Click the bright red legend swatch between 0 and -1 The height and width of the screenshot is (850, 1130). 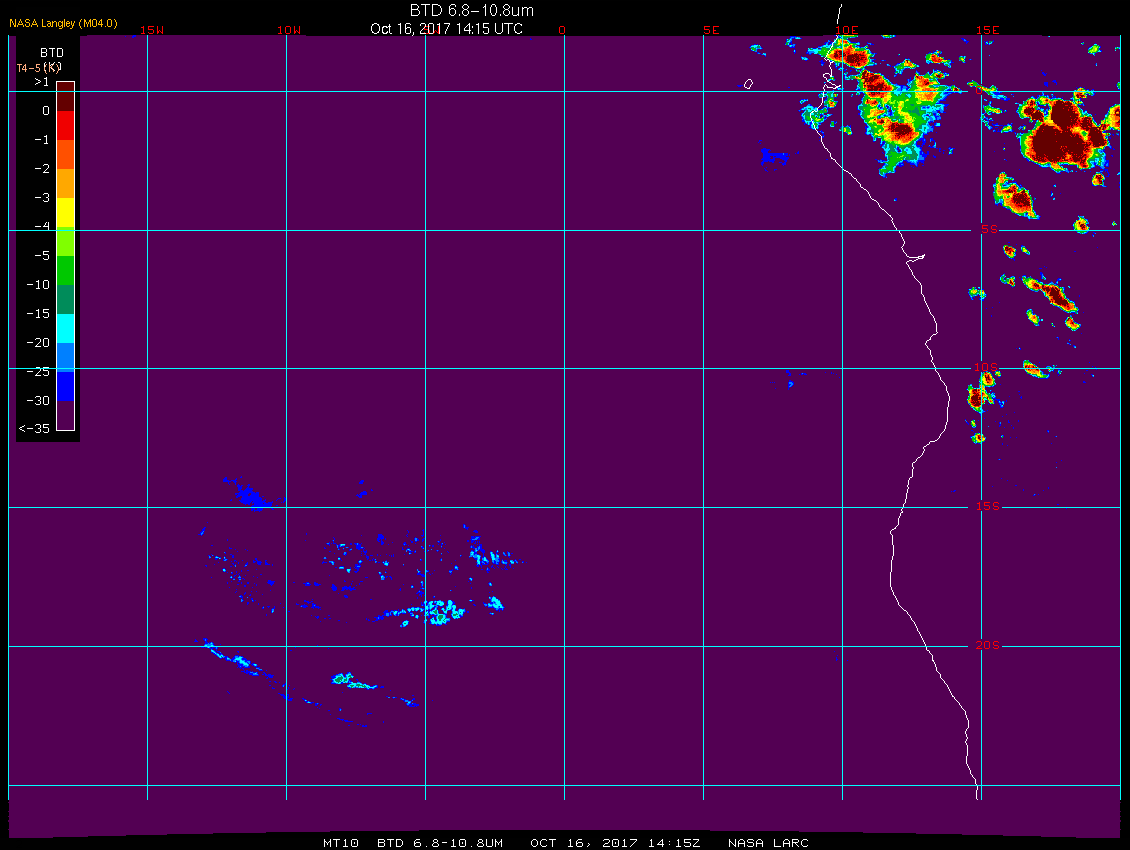tap(66, 125)
